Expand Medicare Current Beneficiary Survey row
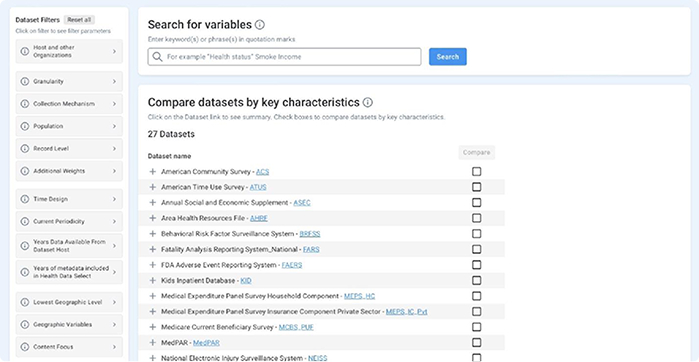The height and width of the screenshot is (362, 699). pos(152,327)
